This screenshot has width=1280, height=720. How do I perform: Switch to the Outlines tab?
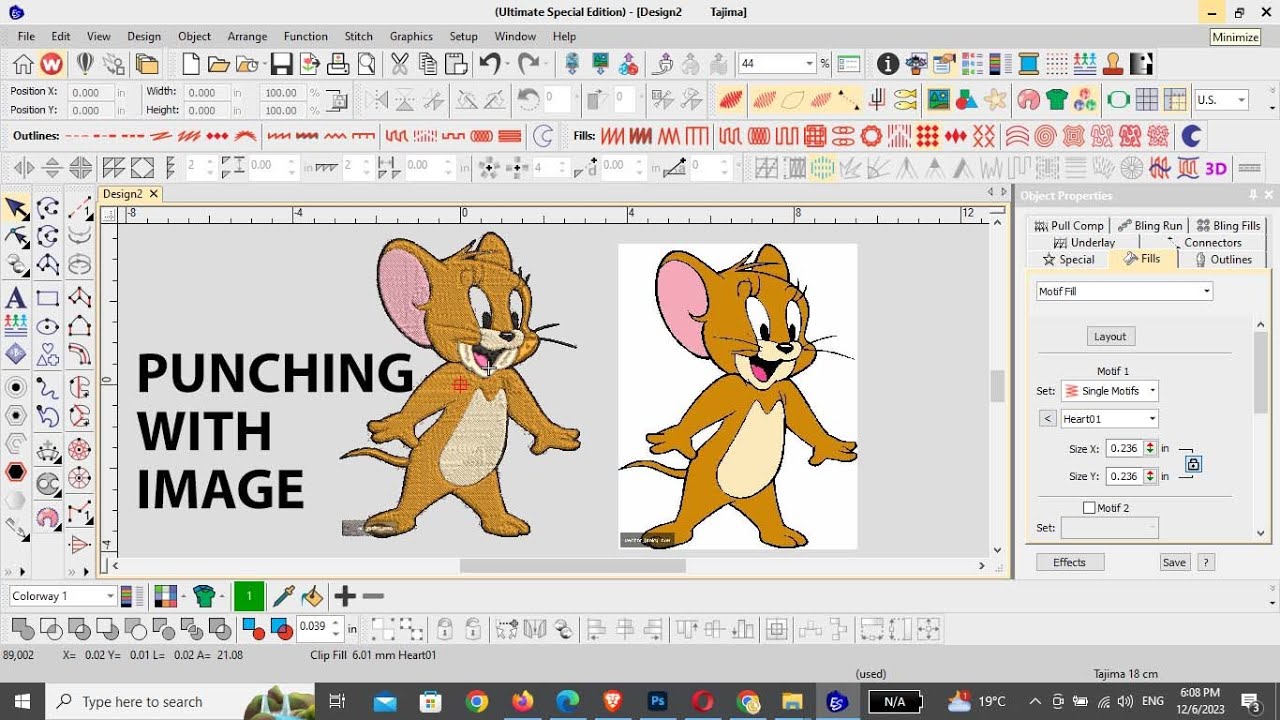tap(1222, 259)
